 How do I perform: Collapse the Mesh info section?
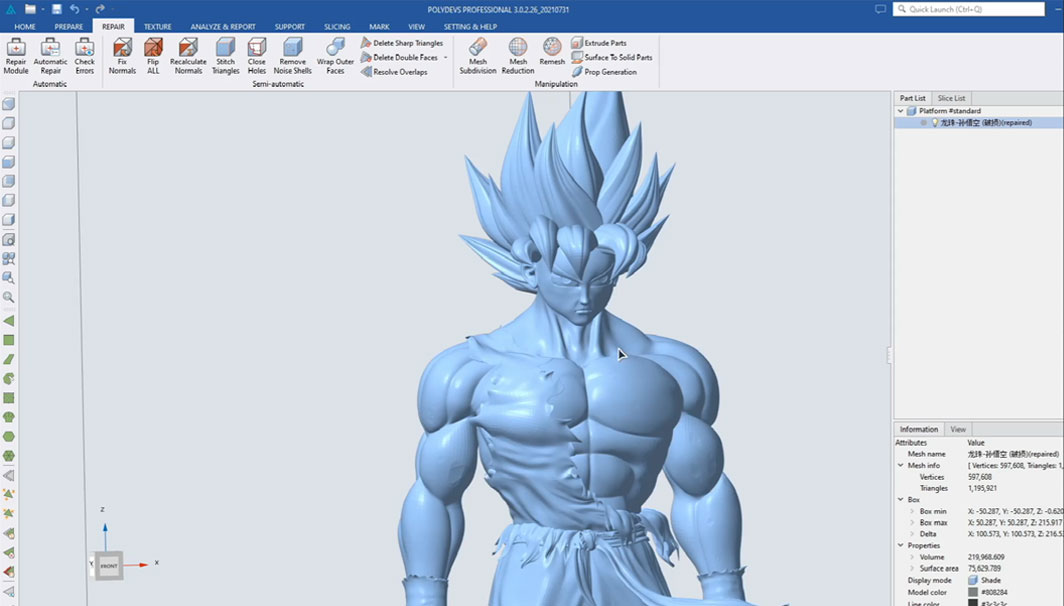(900, 466)
